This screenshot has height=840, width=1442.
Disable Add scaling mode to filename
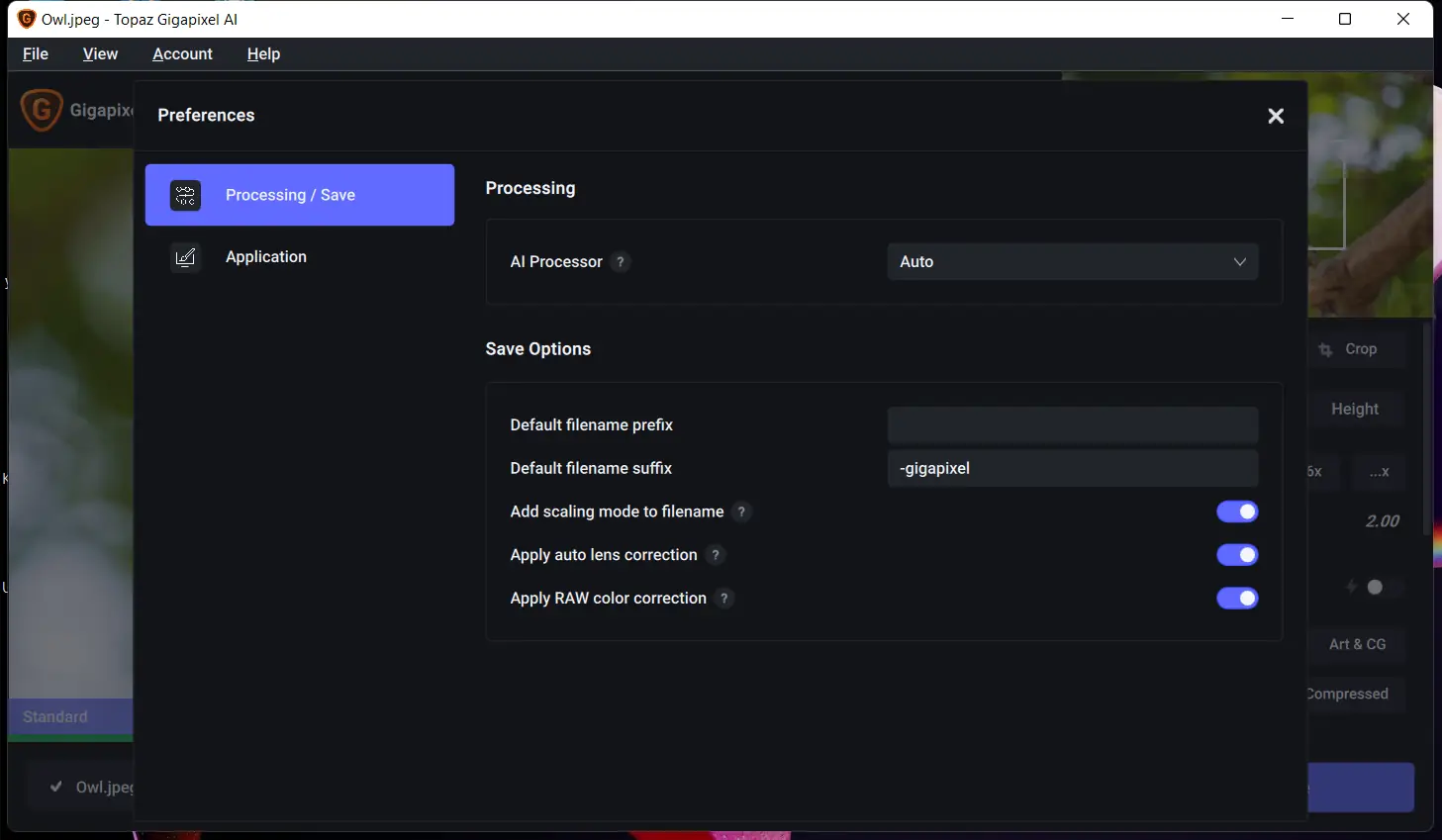1237,512
